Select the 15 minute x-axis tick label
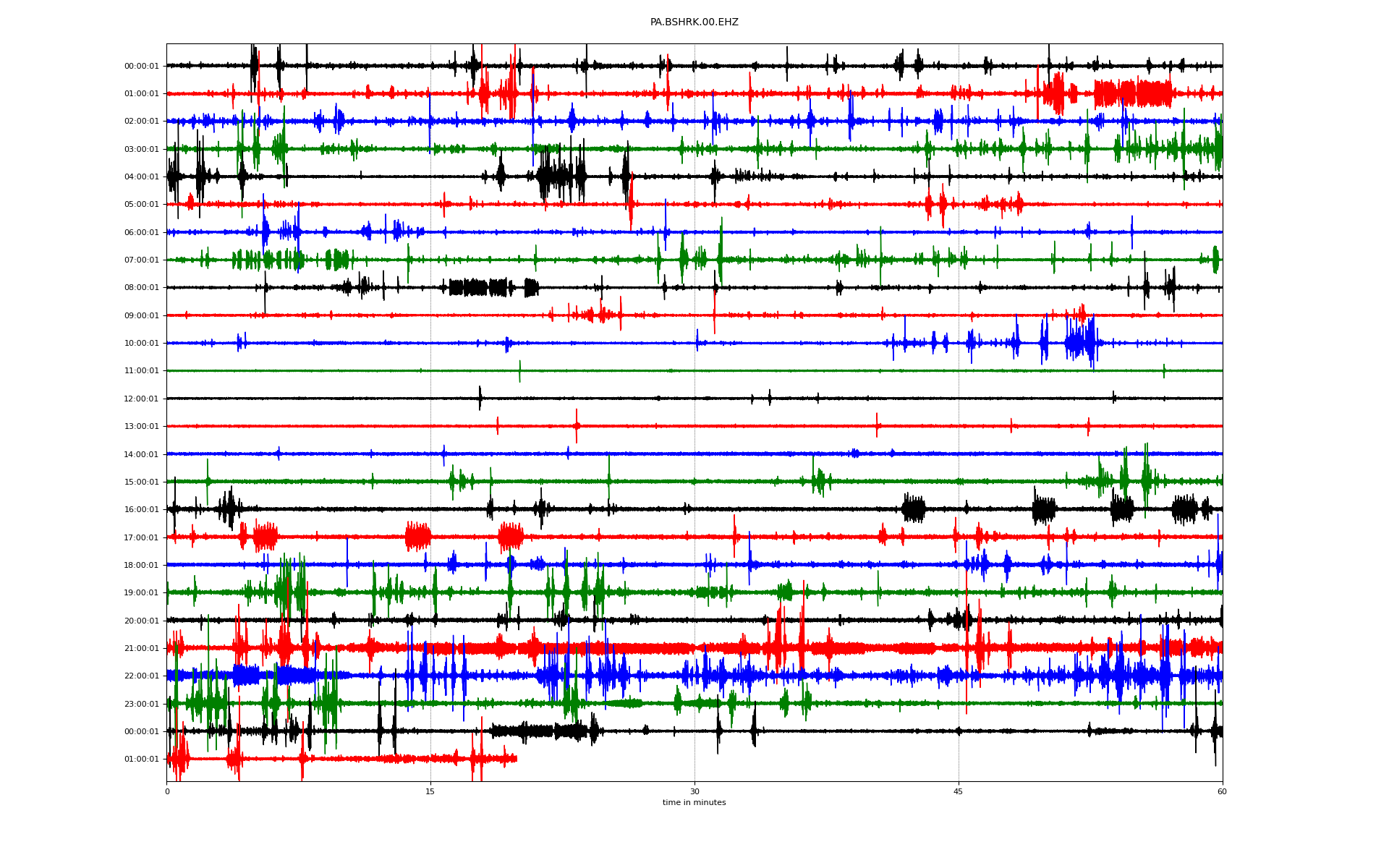1389x868 pixels. (x=430, y=791)
